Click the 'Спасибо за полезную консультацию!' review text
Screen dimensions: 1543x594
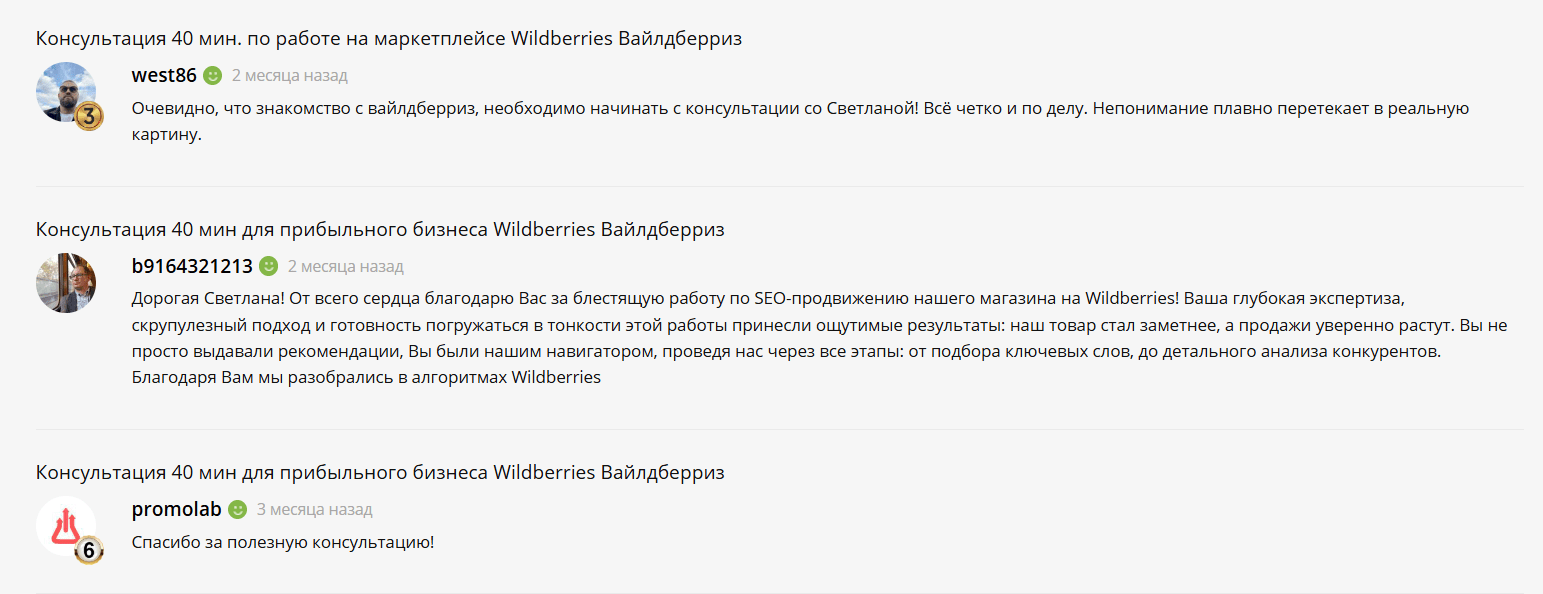coord(283,543)
